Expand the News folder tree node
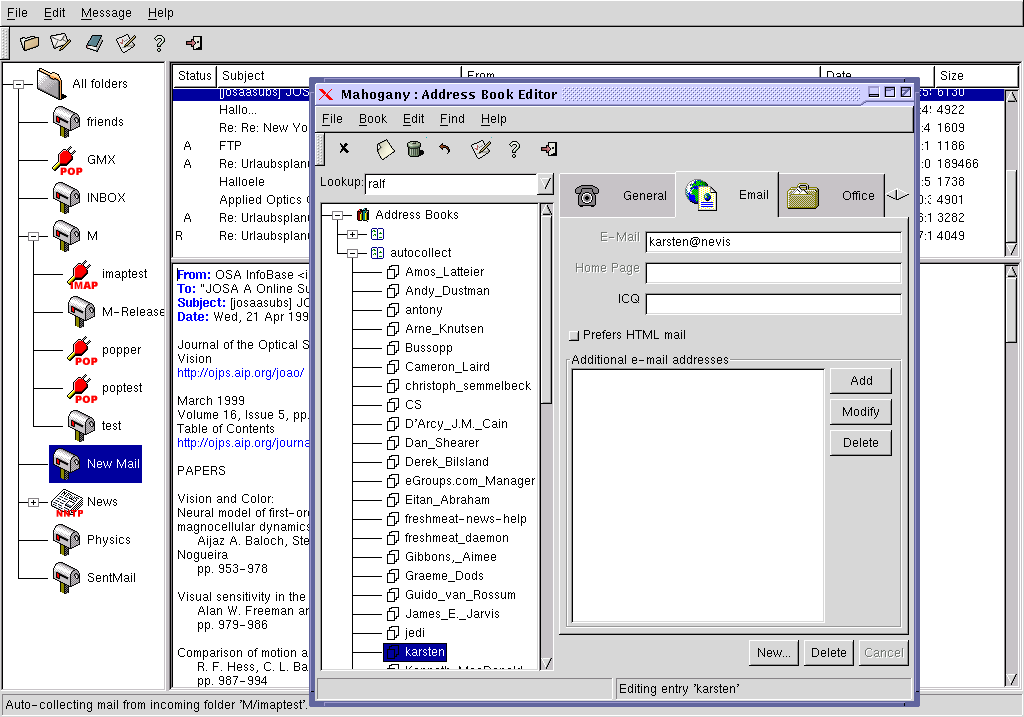The height and width of the screenshot is (717, 1024). [x=34, y=502]
